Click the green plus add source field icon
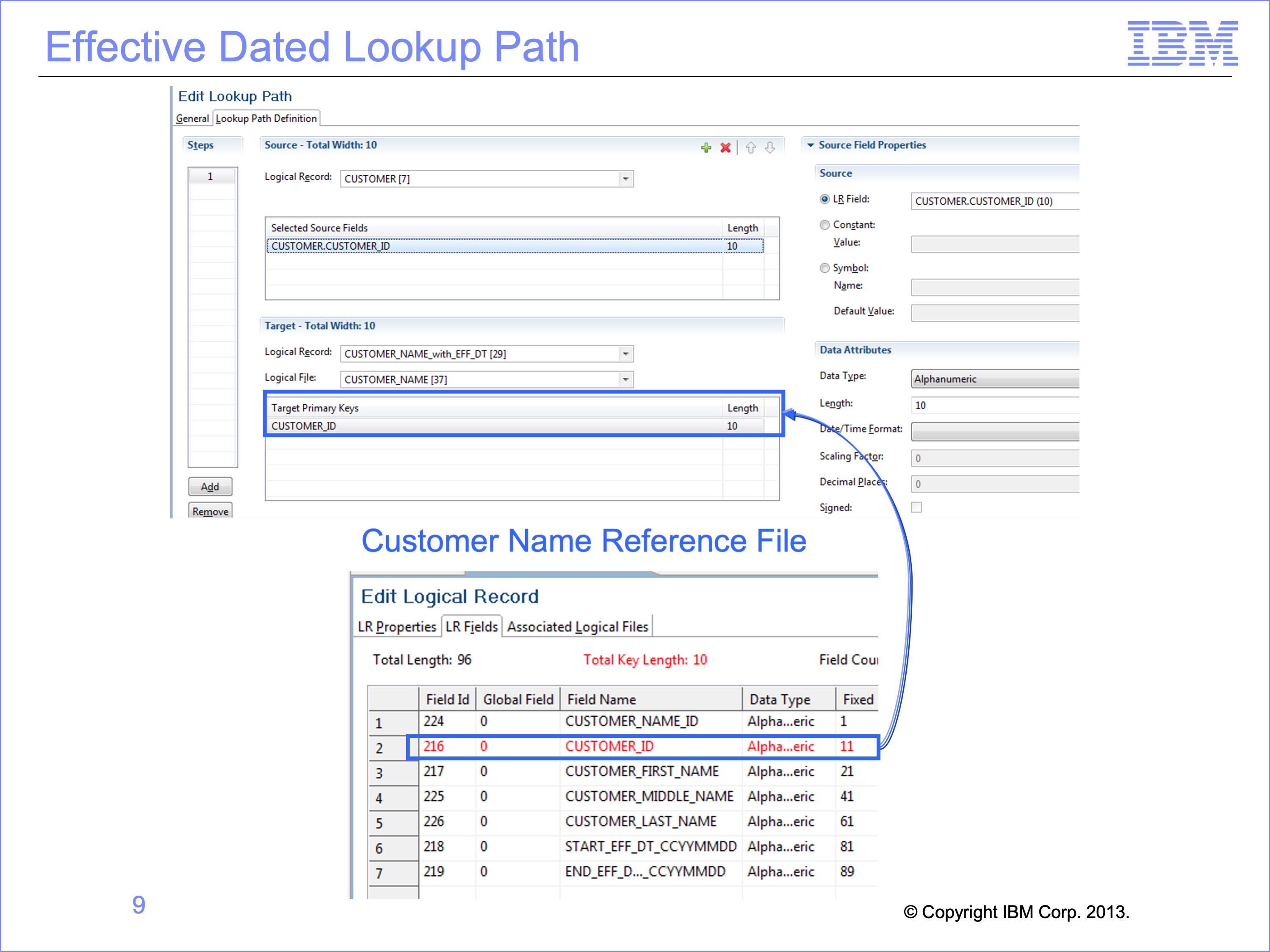Image resolution: width=1270 pixels, height=952 pixels. pos(706,147)
